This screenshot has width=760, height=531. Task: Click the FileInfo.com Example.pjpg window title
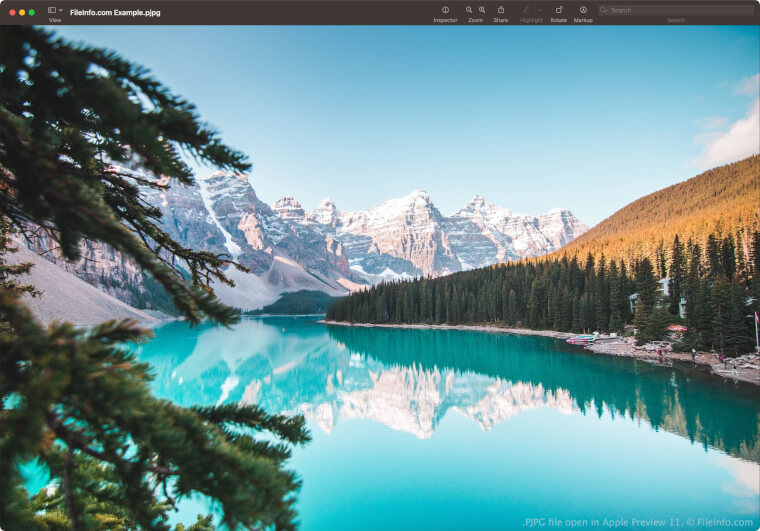coord(115,12)
